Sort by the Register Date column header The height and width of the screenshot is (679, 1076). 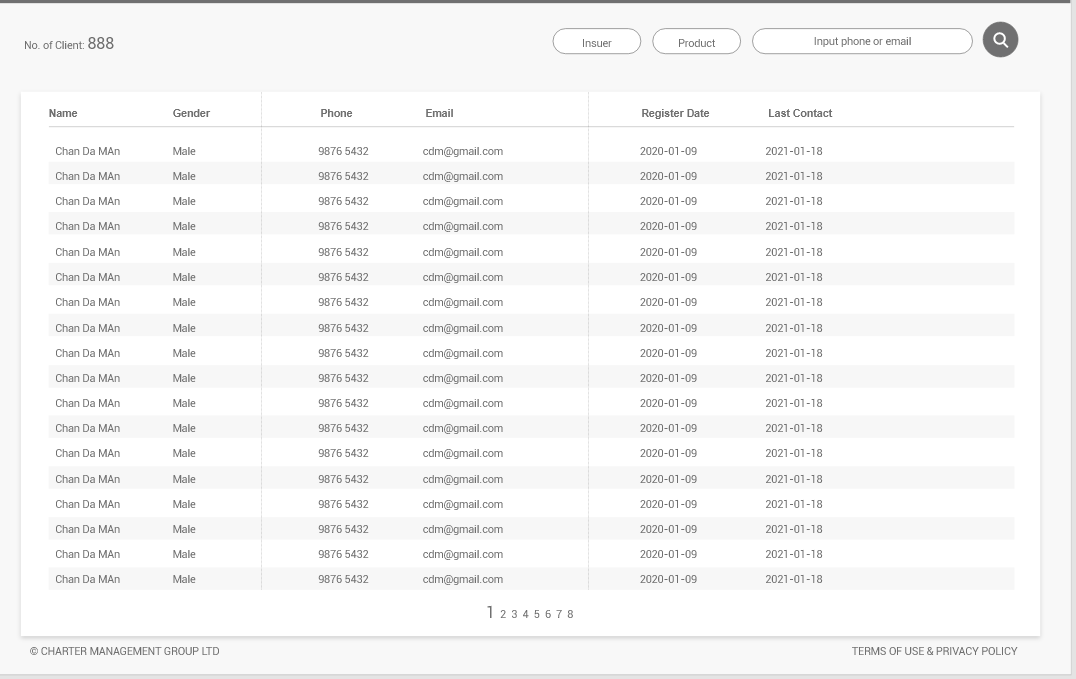(x=675, y=113)
